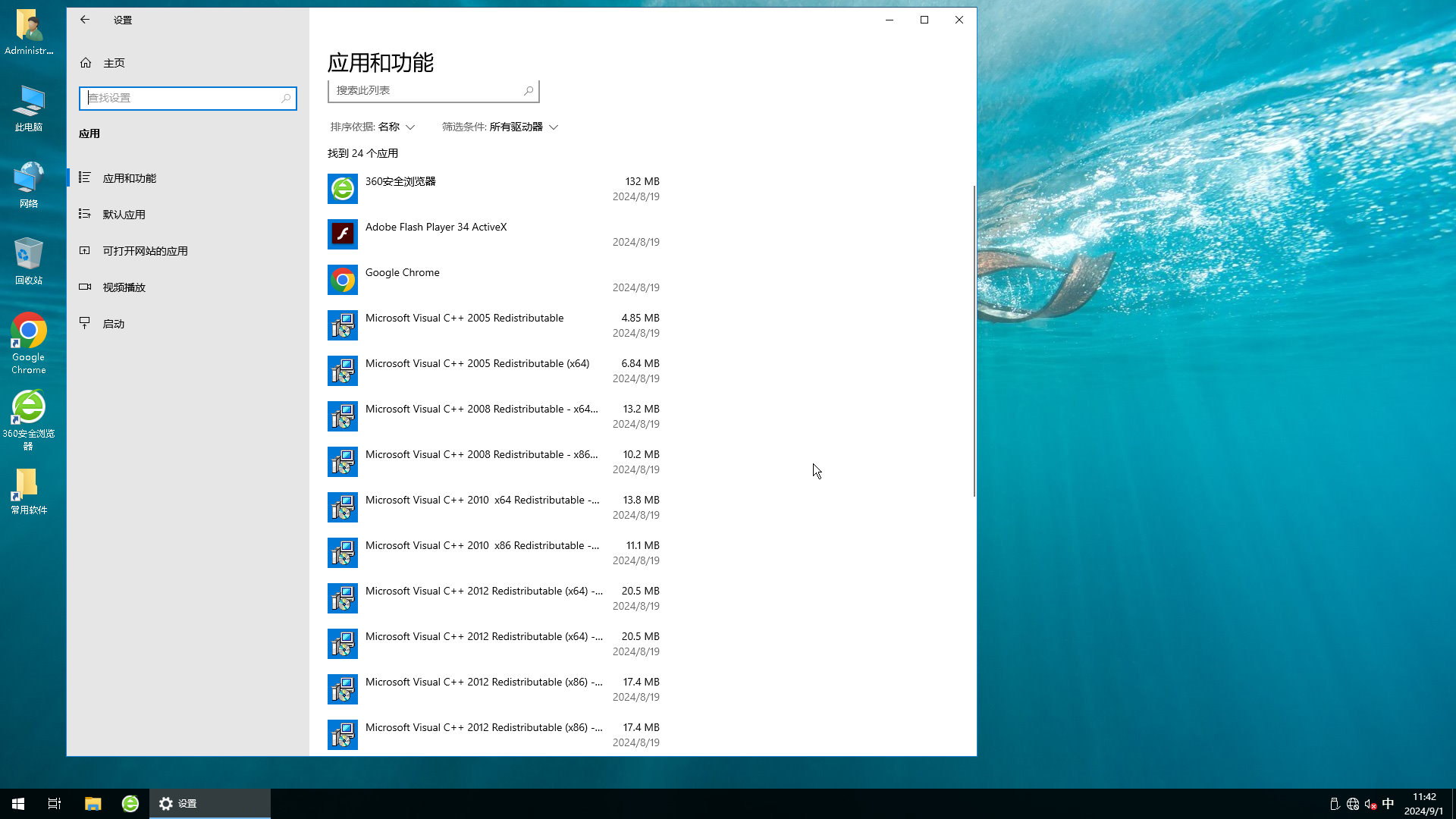Click the network globe tray icon
The image size is (1456, 819).
(x=1353, y=804)
